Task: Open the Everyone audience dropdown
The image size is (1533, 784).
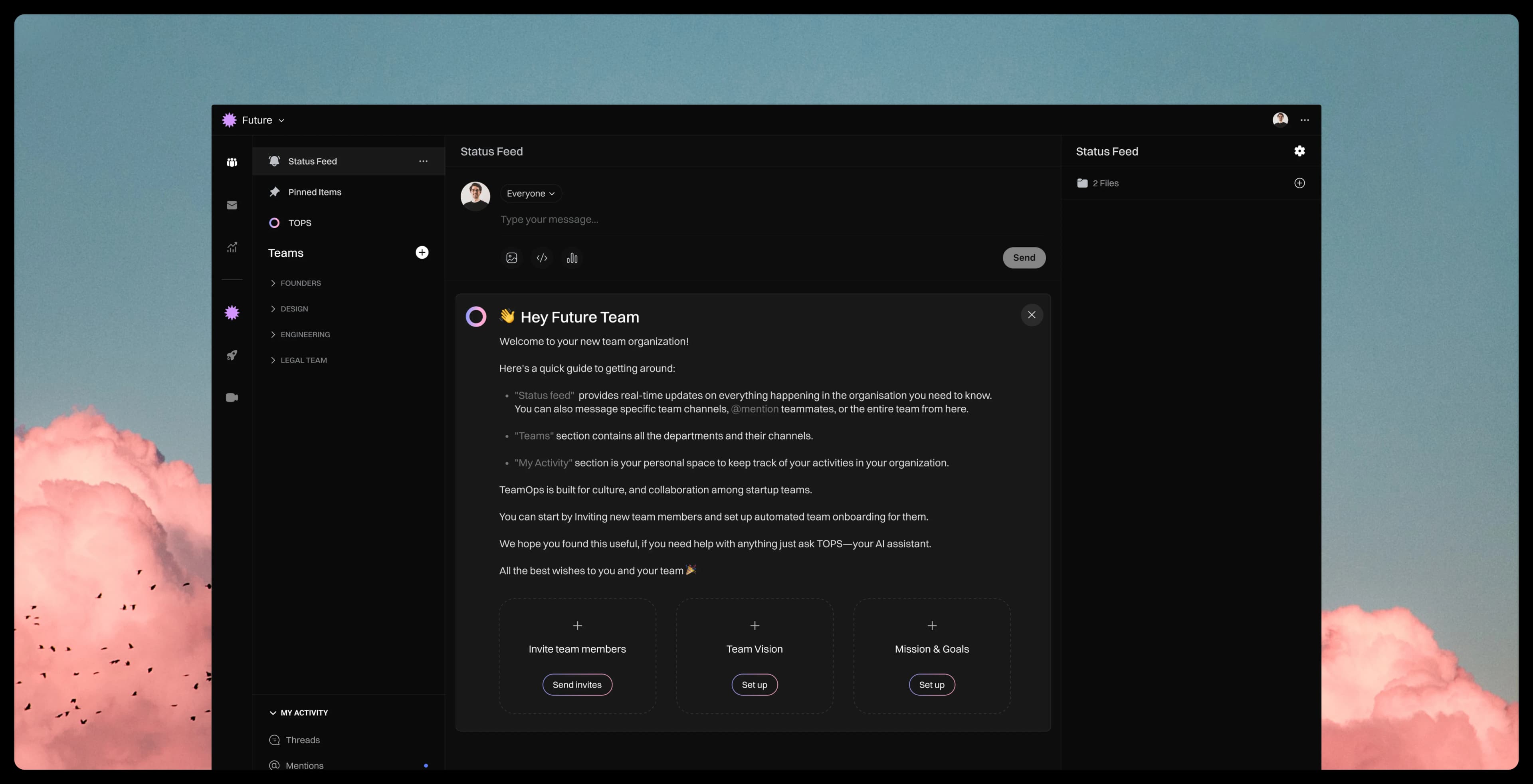Action: [530, 193]
